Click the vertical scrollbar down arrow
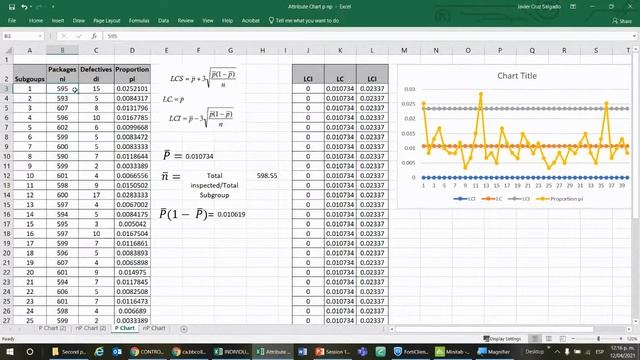Viewport: 640px width, 360px height. point(636,322)
